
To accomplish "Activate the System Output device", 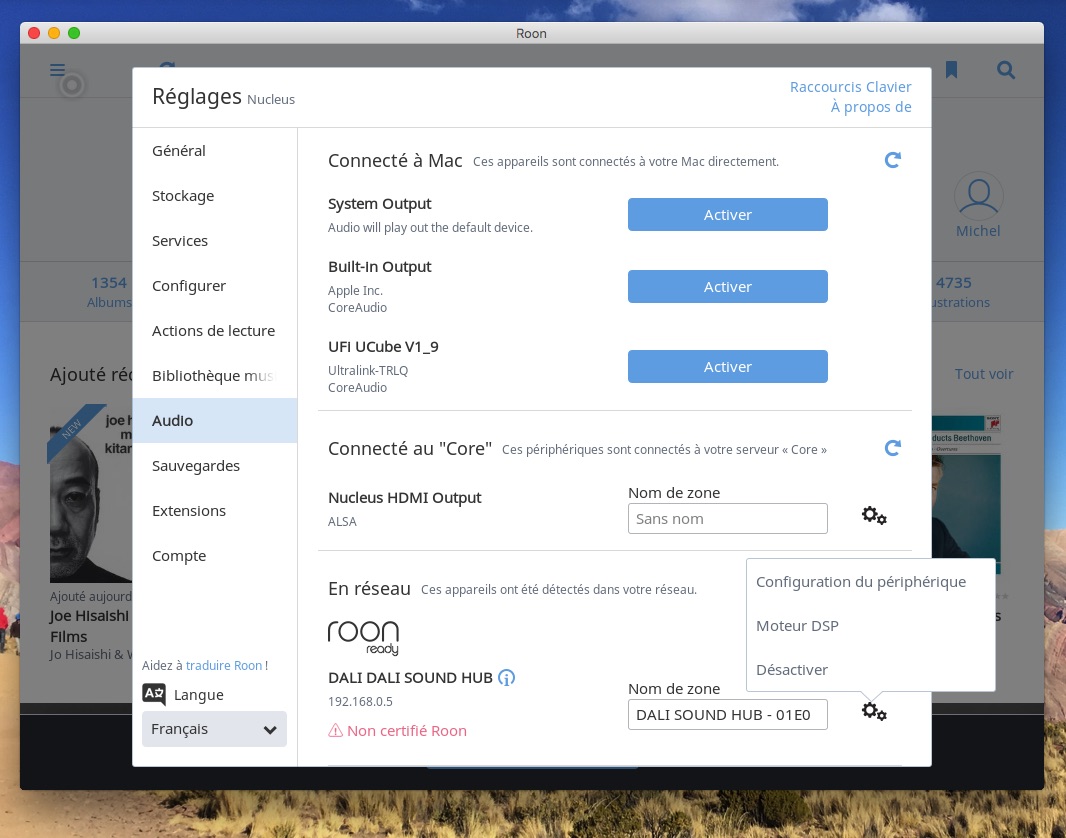I will [727, 215].
